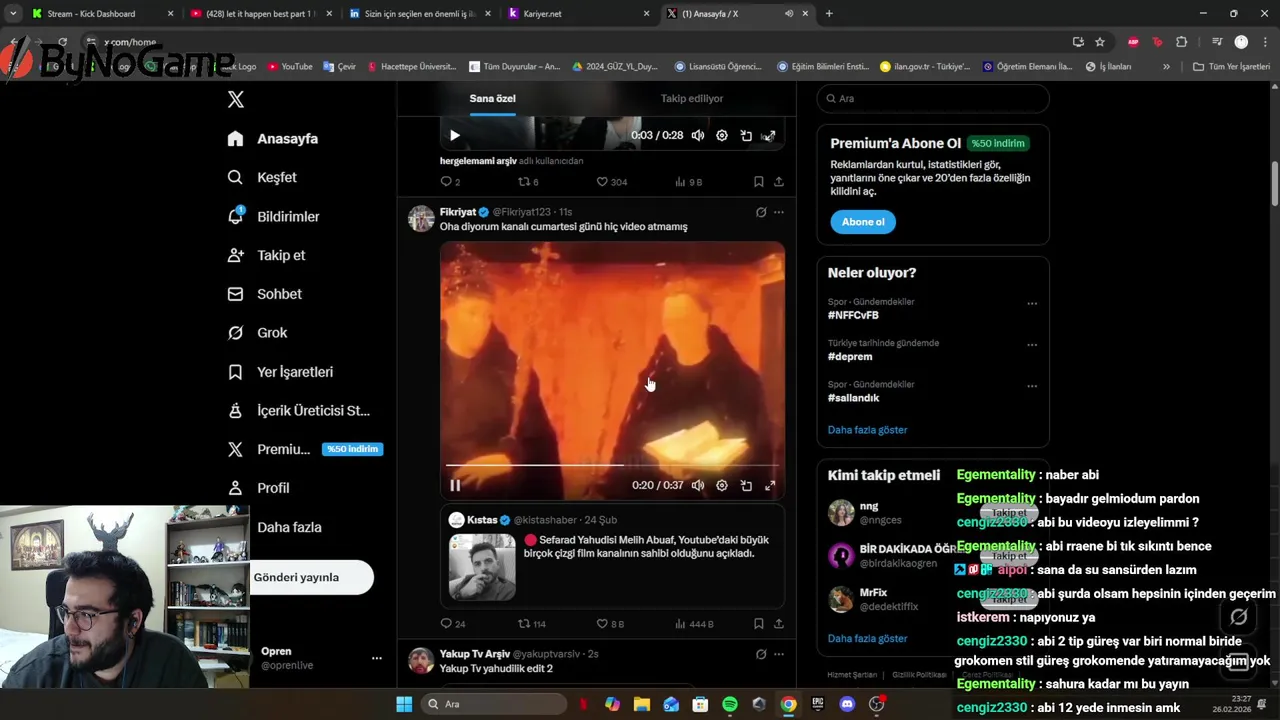Mute the 0:28 video sound
The width and height of the screenshot is (1280, 720).
pos(698,136)
